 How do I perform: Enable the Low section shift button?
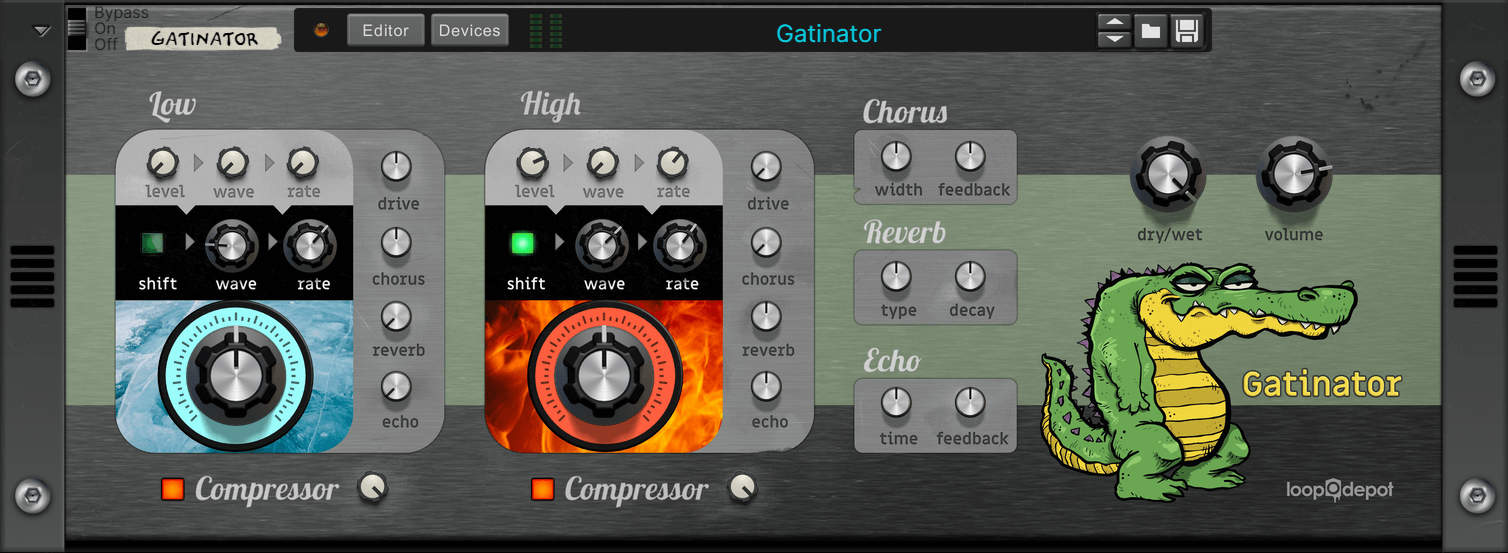153,243
